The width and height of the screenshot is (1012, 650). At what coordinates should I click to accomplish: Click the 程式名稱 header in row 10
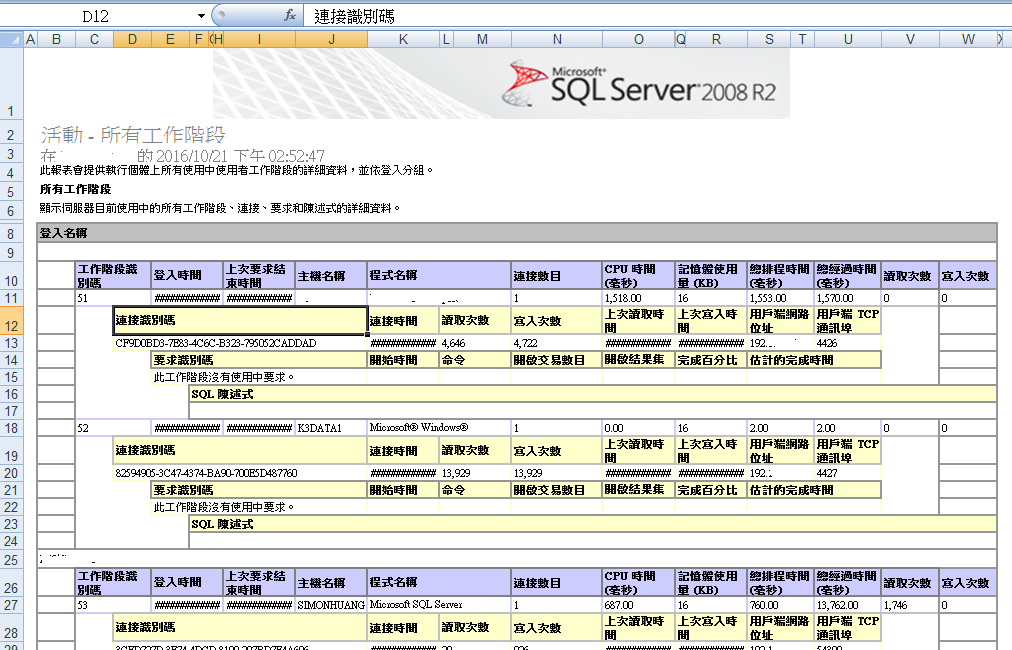tap(439, 276)
